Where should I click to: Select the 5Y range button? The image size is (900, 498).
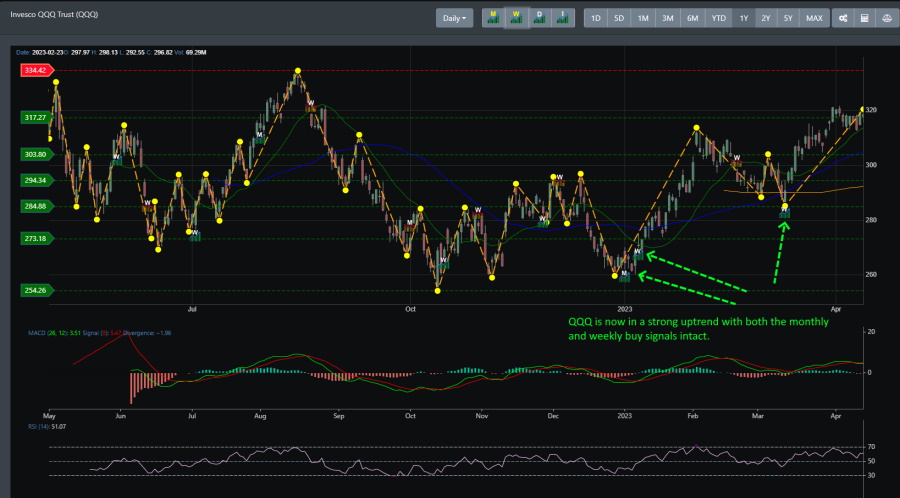788,18
